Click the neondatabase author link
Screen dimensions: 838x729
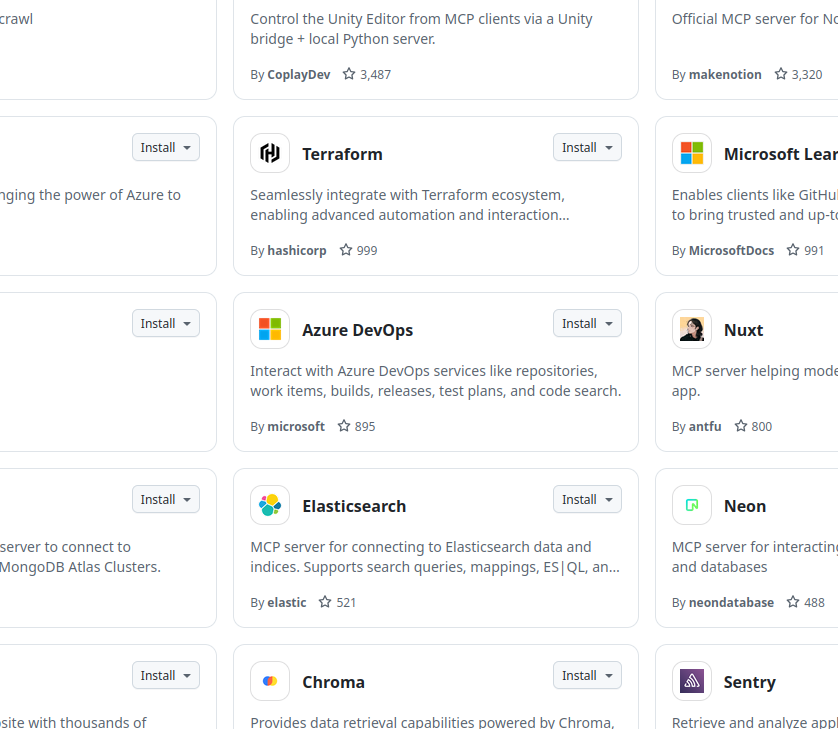731,602
